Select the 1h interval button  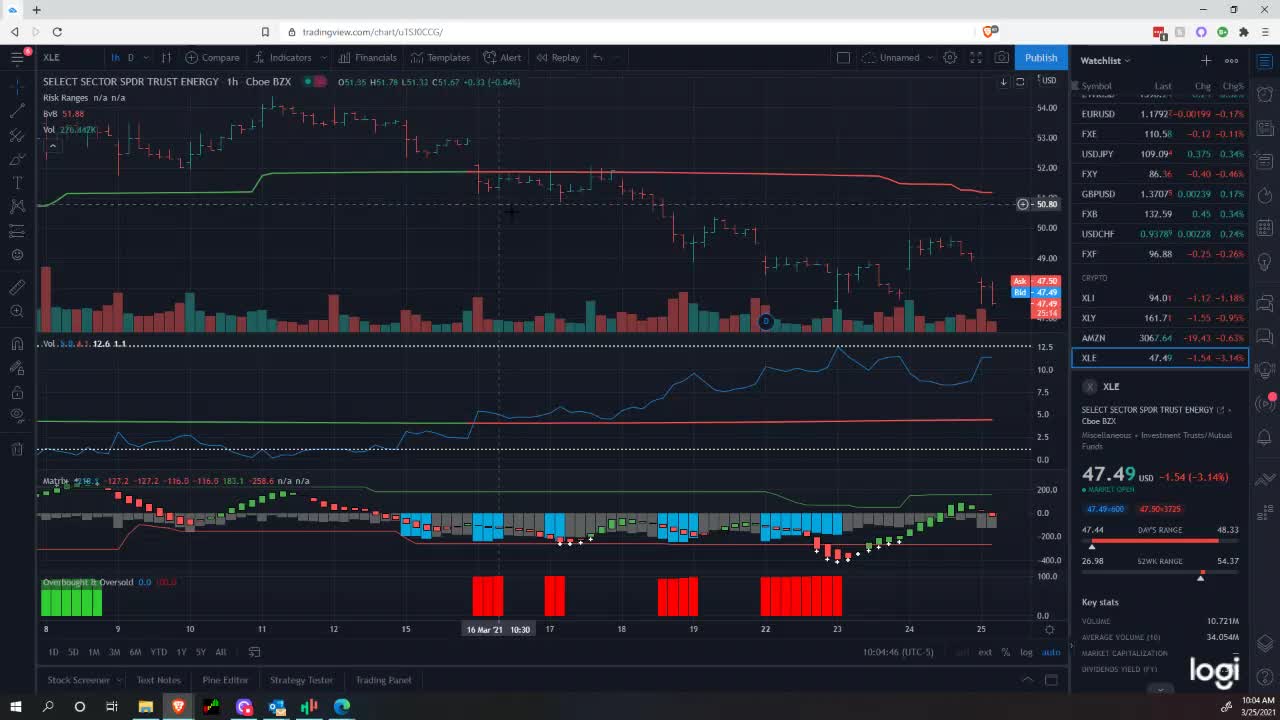(x=115, y=57)
